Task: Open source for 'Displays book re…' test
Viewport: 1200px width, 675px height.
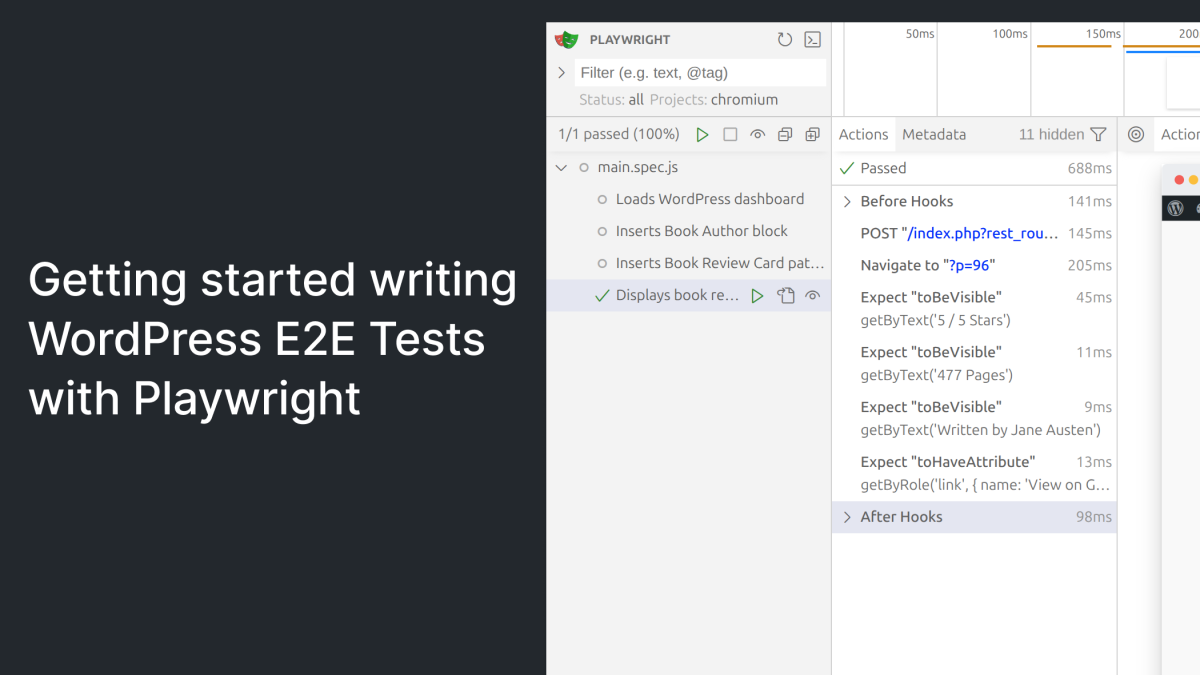Action: coord(786,295)
